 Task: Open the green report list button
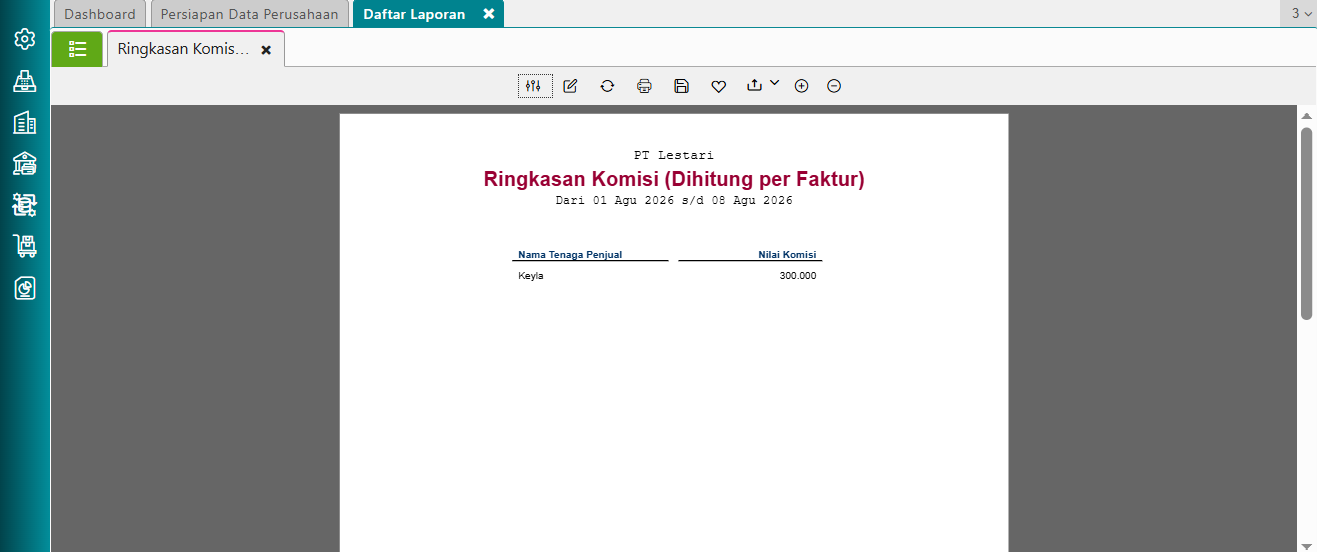77,49
